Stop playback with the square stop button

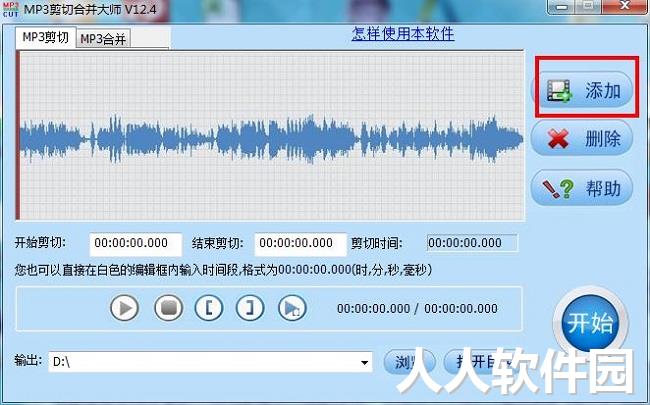168,308
